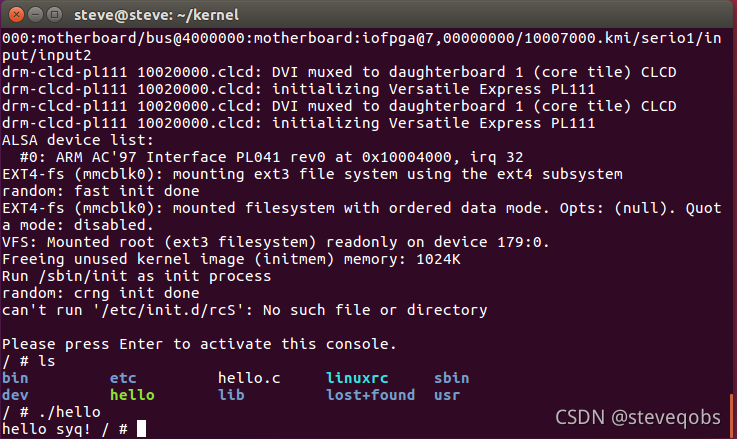Click the terminal scrollbar on right edge
The width and height of the screenshot is (737, 439).
click(x=732, y=415)
